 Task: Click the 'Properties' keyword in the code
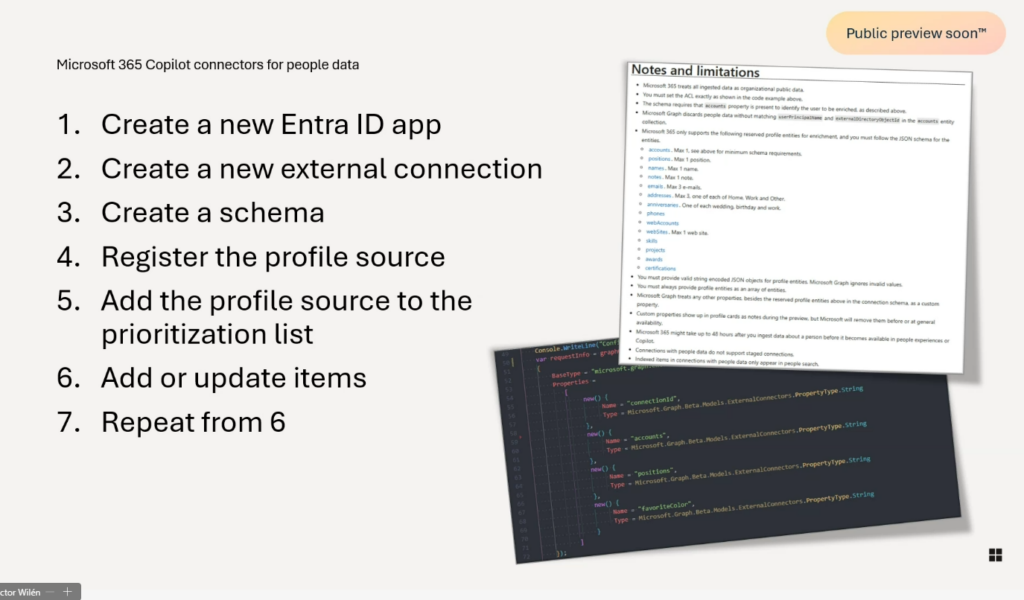tap(569, 383)
